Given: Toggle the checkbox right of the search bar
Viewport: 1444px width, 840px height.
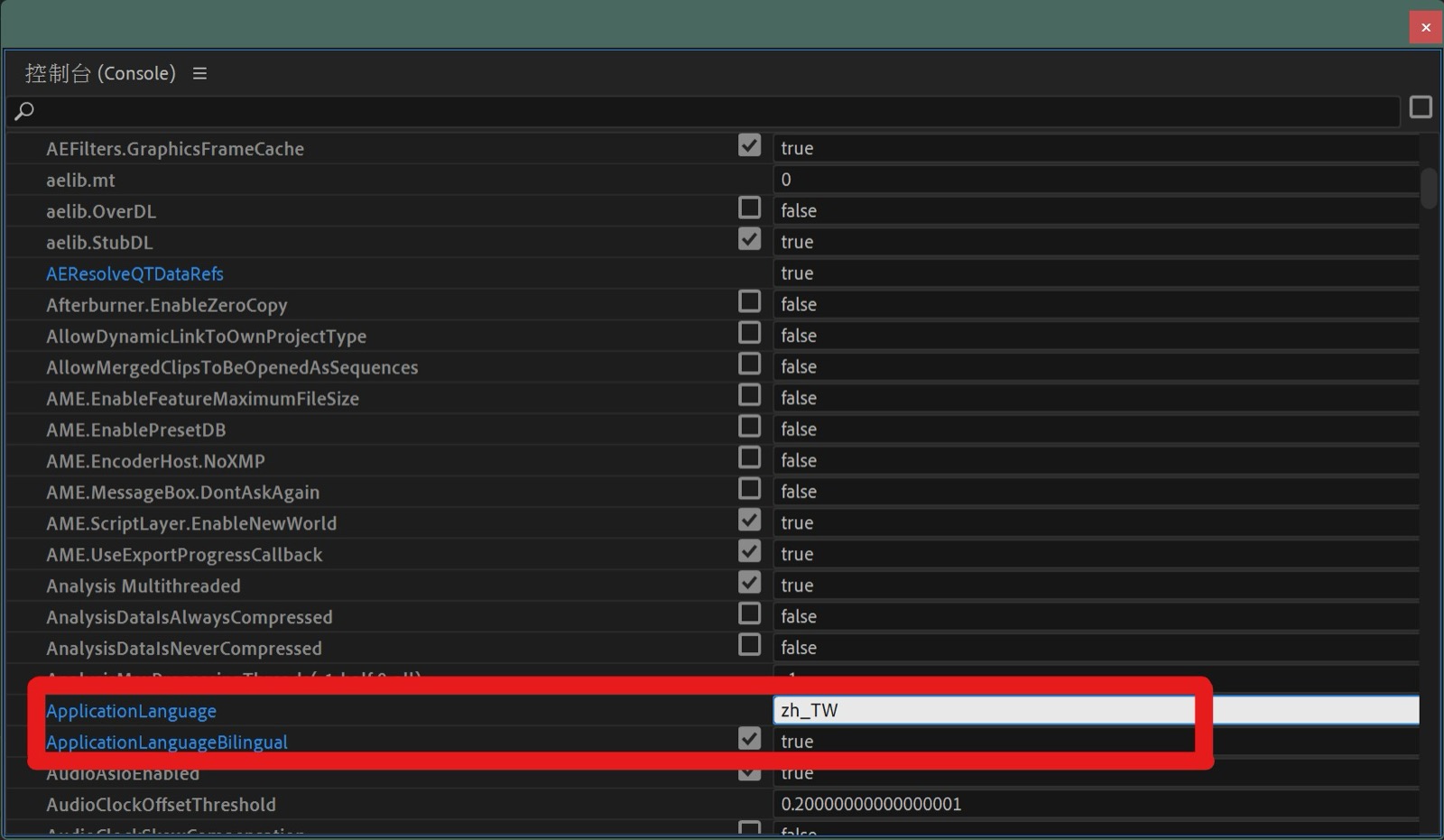Looking at the screenshot, I should (x=1421, y=107).
